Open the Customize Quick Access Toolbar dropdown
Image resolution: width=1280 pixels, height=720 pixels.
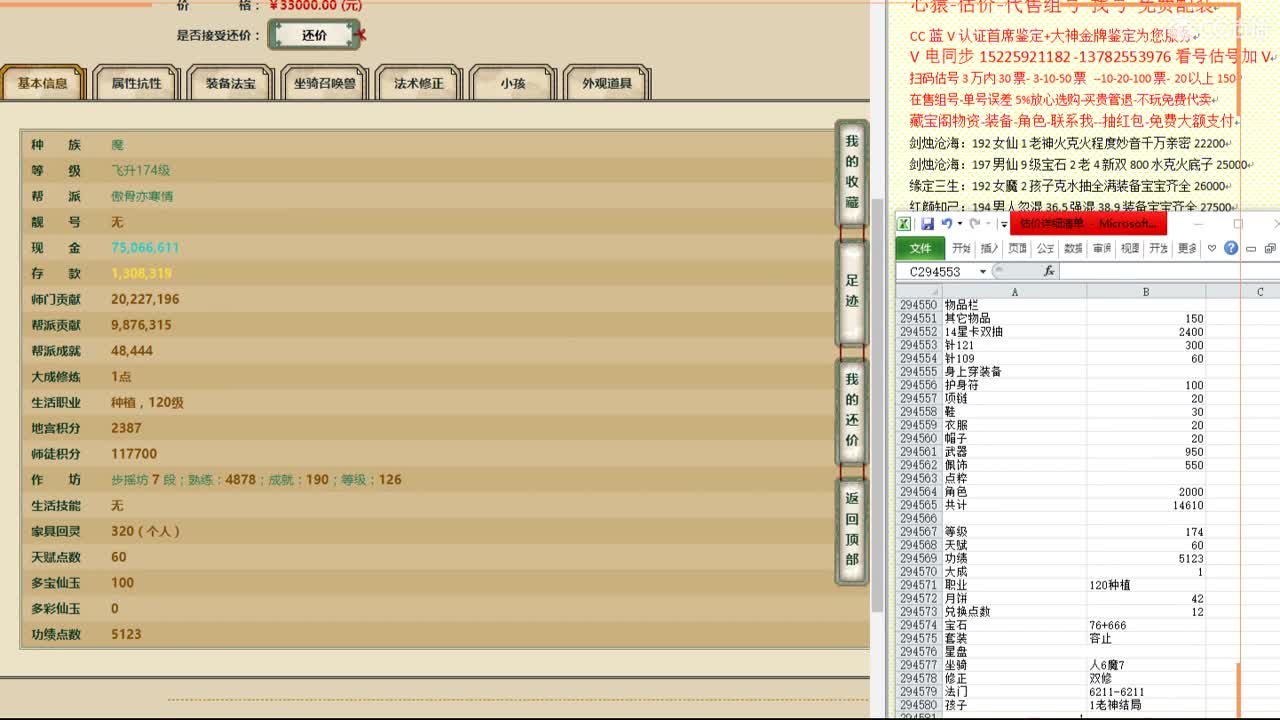coord(1004,224)
